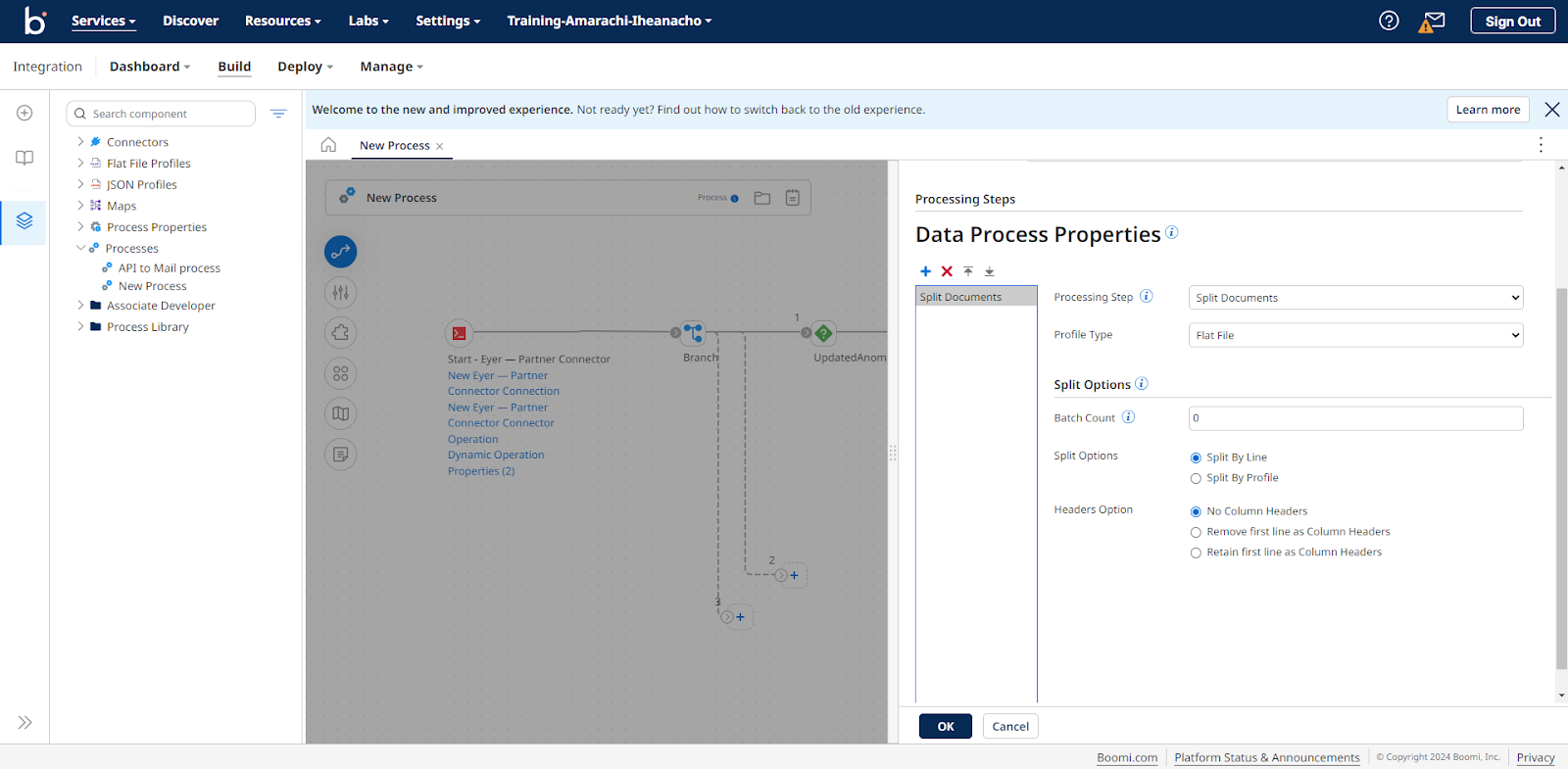
Task: Open the Labs menu
Action: coord(368,21)
